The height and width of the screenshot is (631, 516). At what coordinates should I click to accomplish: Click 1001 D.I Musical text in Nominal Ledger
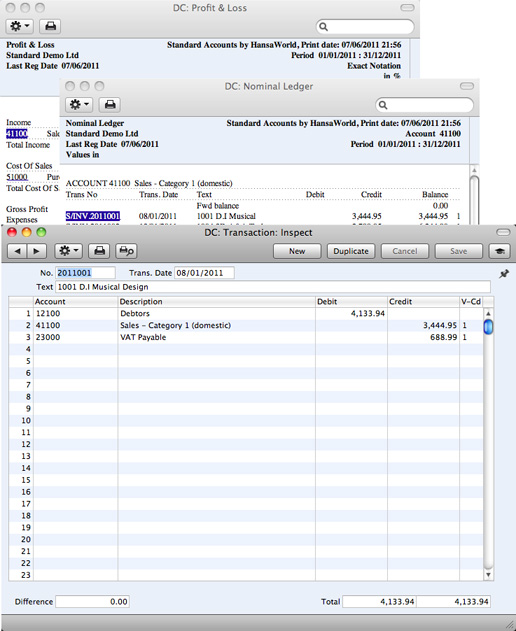226,216
